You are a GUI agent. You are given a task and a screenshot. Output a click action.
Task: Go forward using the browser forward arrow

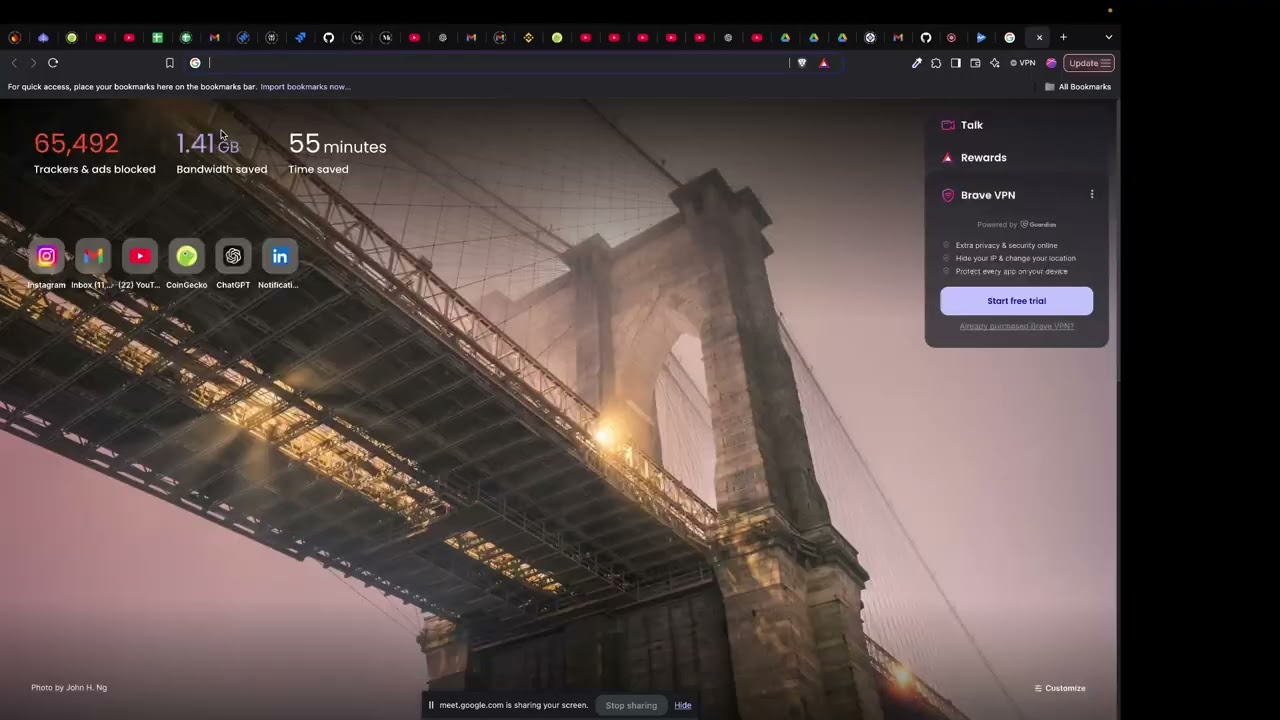33,63
